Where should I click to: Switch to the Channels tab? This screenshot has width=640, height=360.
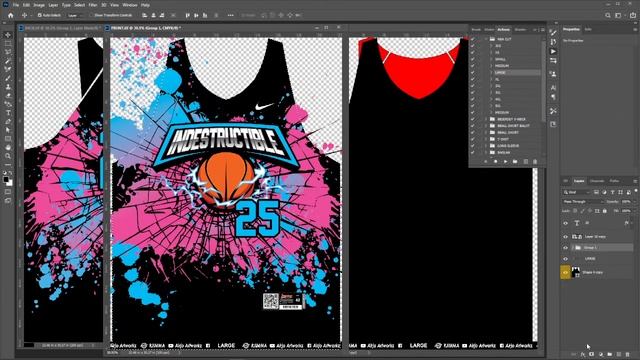[x=597, y=181]
